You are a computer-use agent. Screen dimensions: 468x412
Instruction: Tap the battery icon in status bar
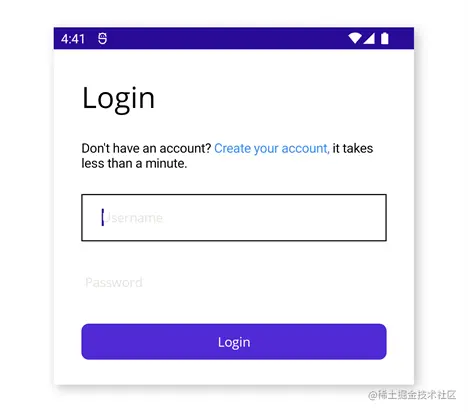[385, 38]
